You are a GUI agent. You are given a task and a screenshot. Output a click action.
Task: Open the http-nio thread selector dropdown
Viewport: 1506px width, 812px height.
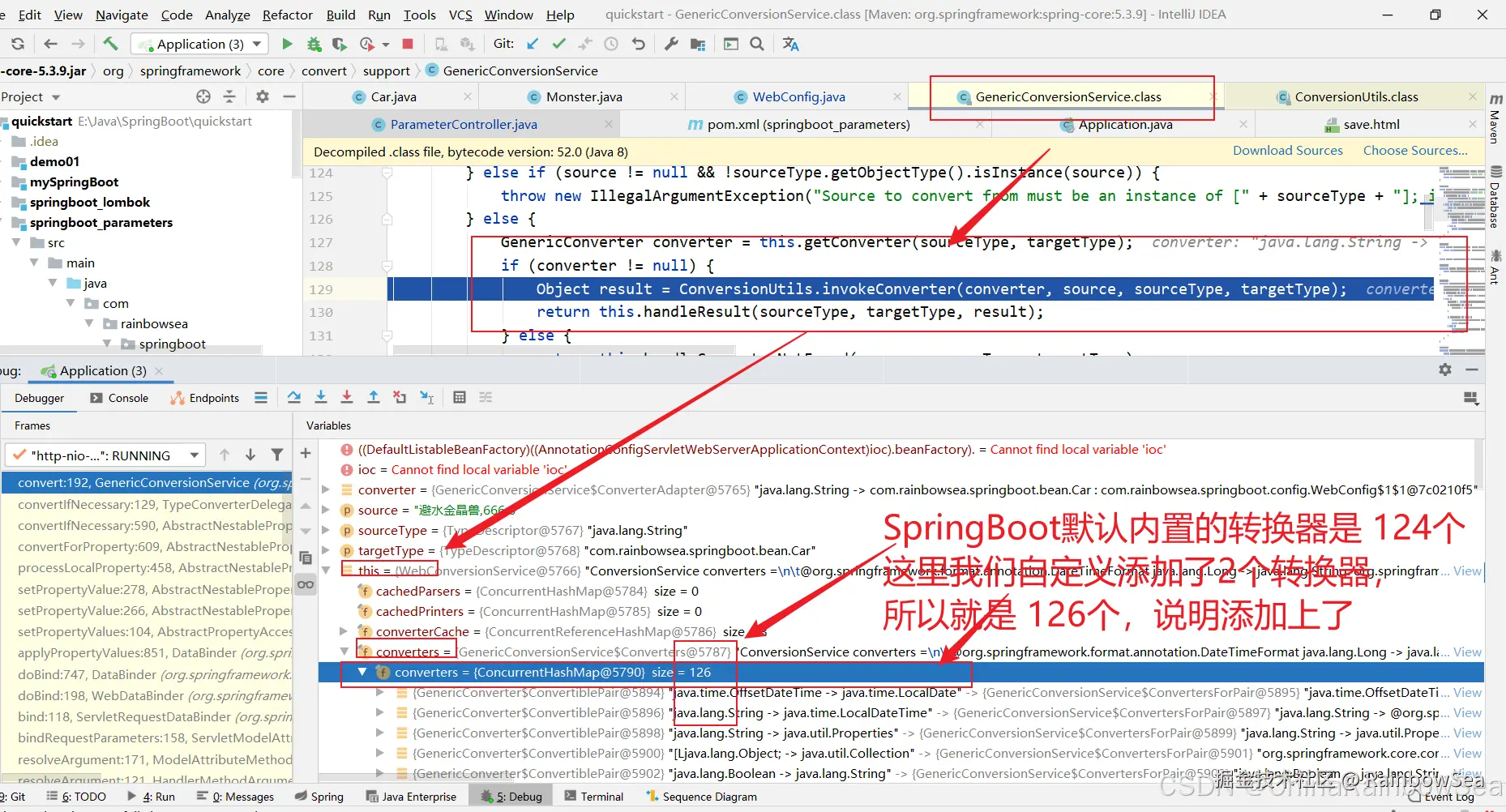105,455
